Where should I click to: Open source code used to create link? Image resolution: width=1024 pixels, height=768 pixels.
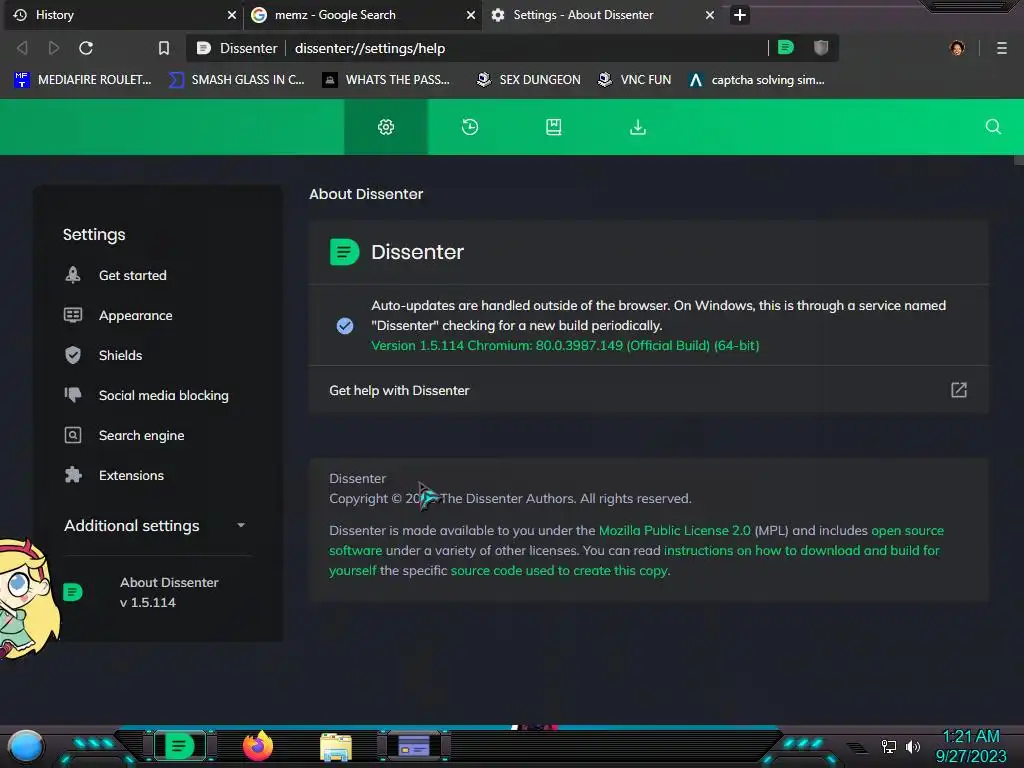[x=559, y=570]
